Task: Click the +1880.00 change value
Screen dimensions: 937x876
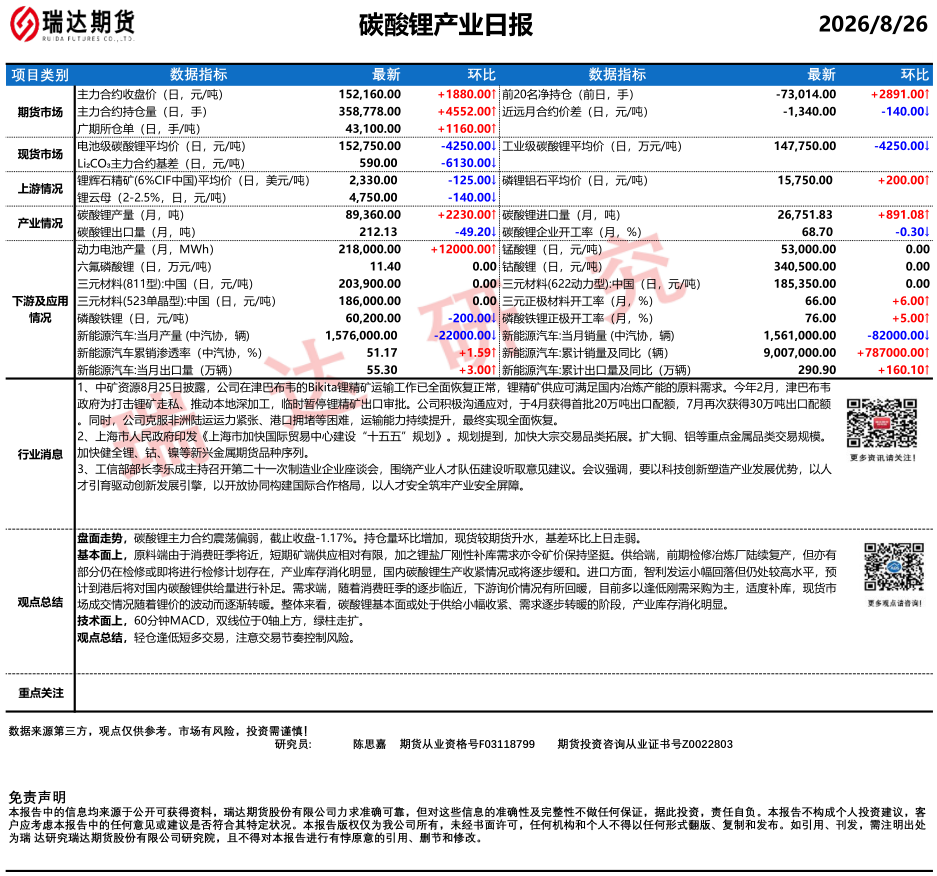Action: pyautogui.click(x=466, y=94)
